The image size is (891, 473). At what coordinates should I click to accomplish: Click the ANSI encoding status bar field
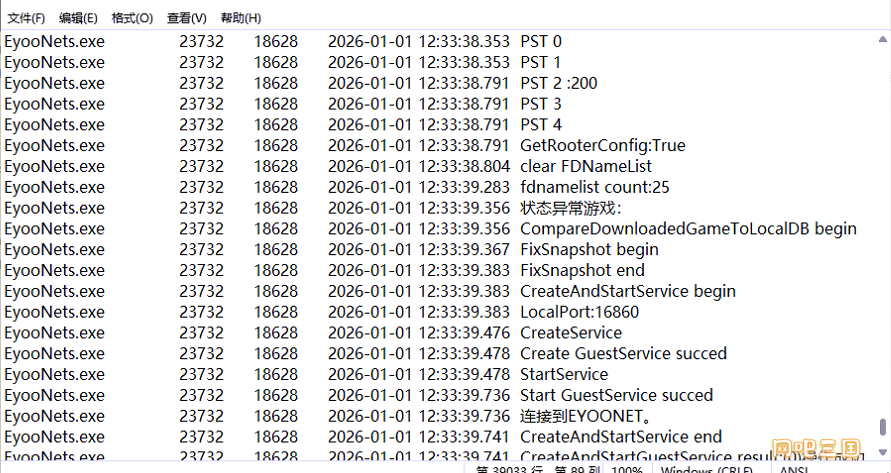pos(793,468)
